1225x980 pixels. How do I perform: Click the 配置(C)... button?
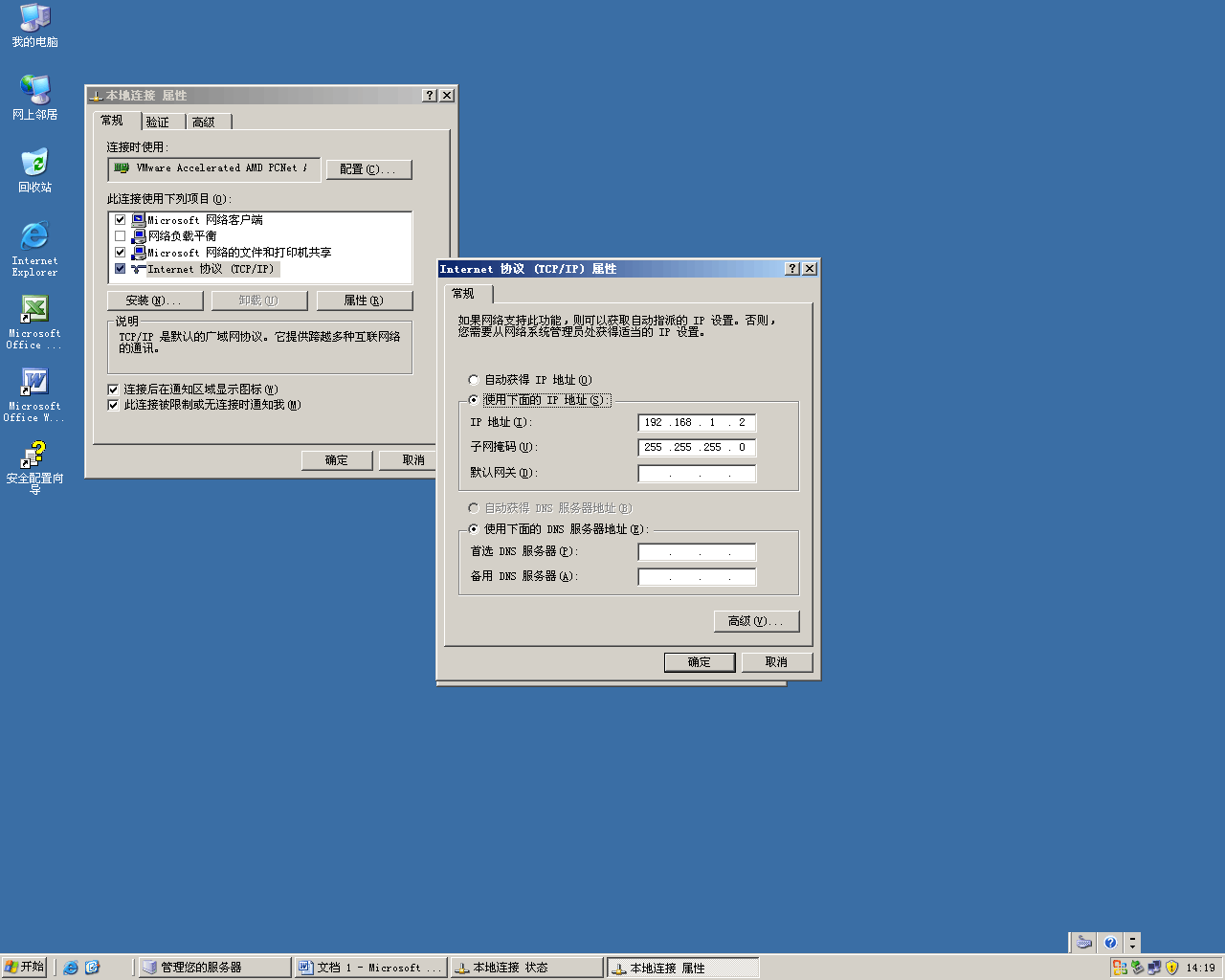coord(368,169)
